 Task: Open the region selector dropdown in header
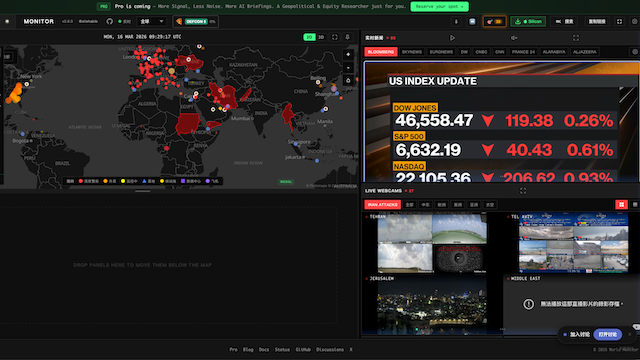point(152,21)
